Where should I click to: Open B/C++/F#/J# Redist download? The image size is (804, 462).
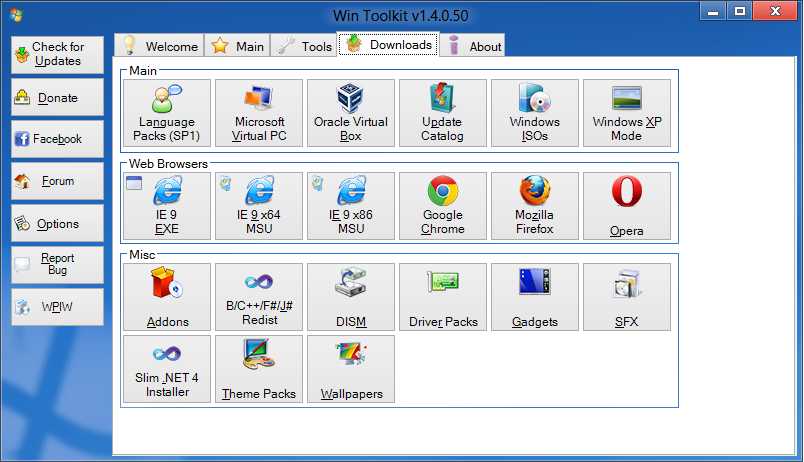pos(259,297)
